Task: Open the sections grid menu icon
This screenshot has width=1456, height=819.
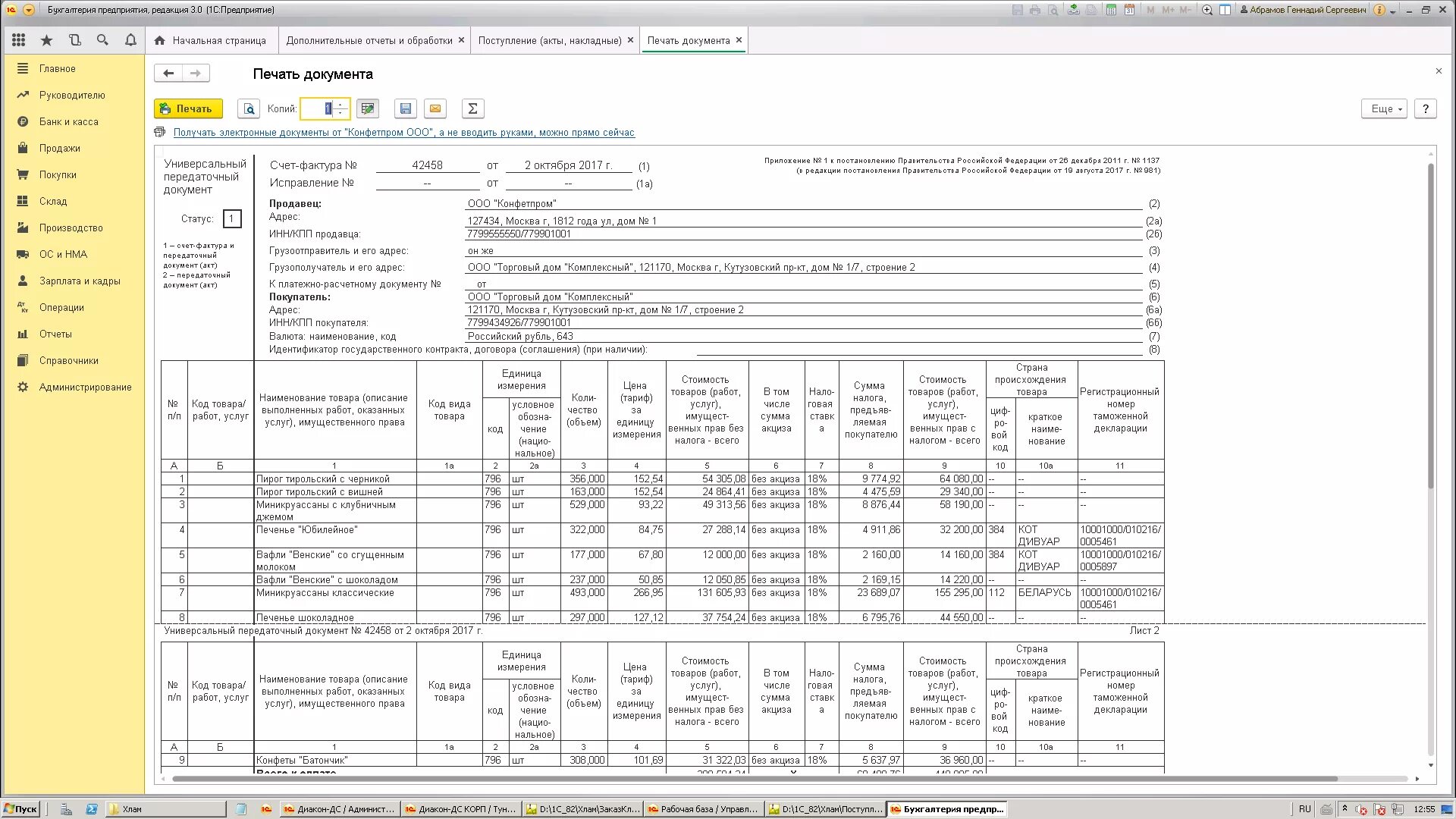Action: point(19,40)
